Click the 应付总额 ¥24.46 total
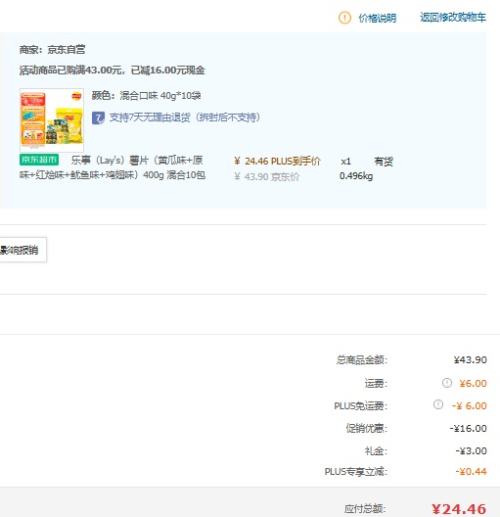The height and width of the screenshot is (517, 500). click(459, 509)
